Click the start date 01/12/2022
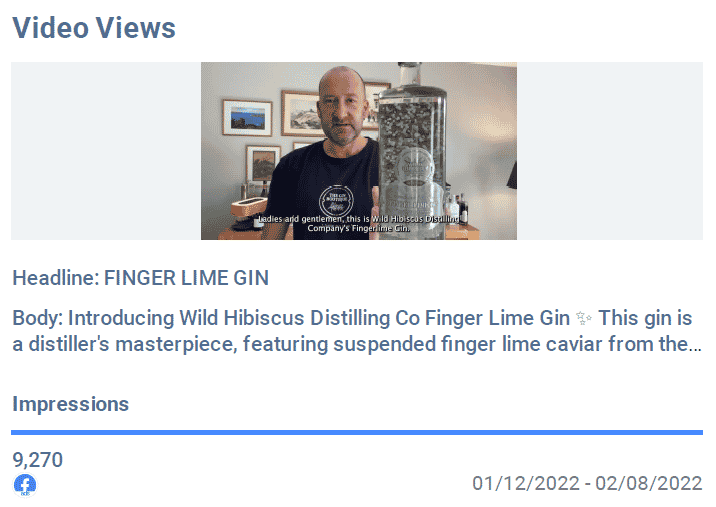Viewport: 716px width, 507px height. (526, 483)
